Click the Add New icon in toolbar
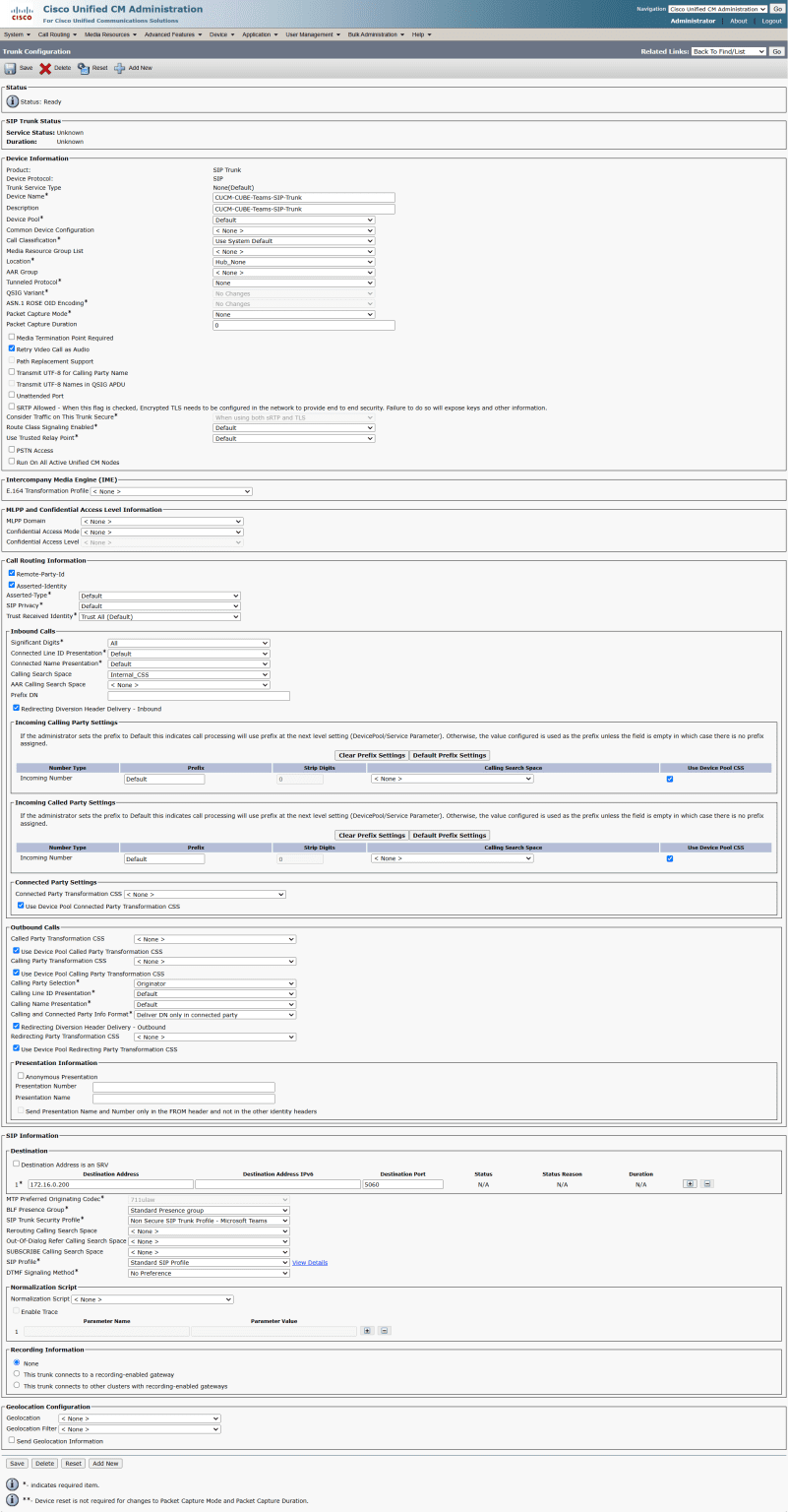The height and width of the screenshot is (1512, 788). click(x=120, y=68)
